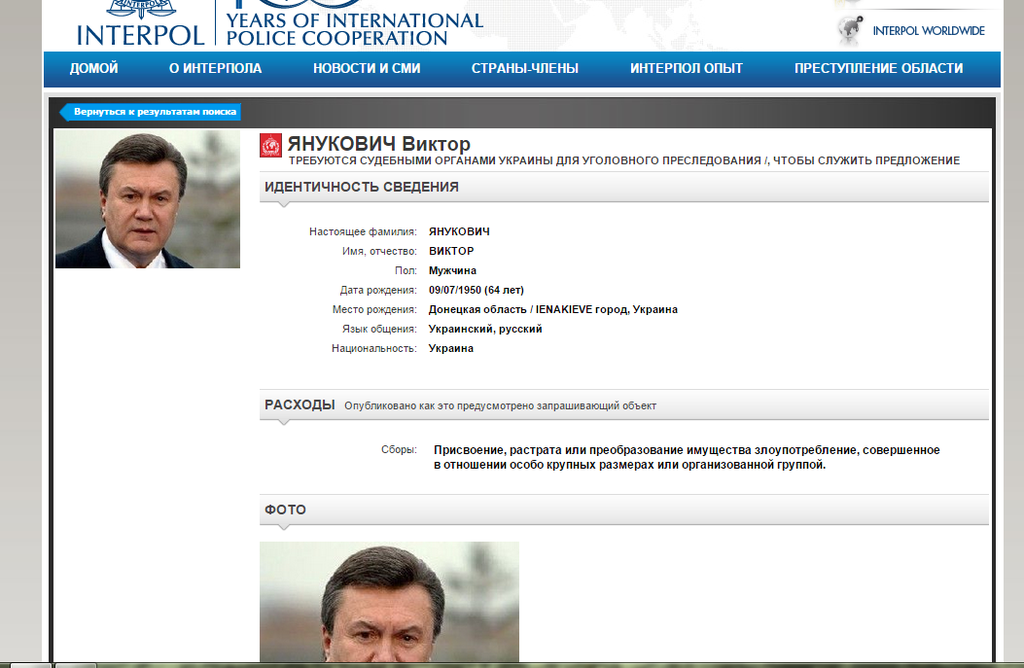This screenshot has height=668, width=1024.
Task: Click the INTERPOL logo at top left
Action: (x=139, y=24)
